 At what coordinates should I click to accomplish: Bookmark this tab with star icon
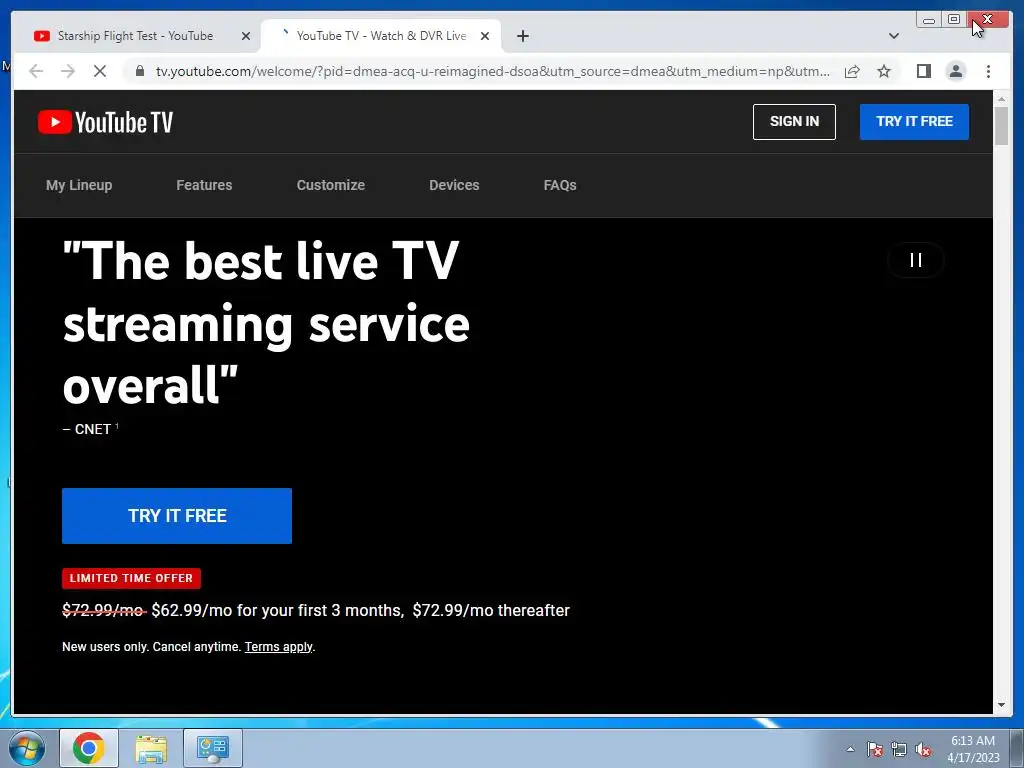884,71
